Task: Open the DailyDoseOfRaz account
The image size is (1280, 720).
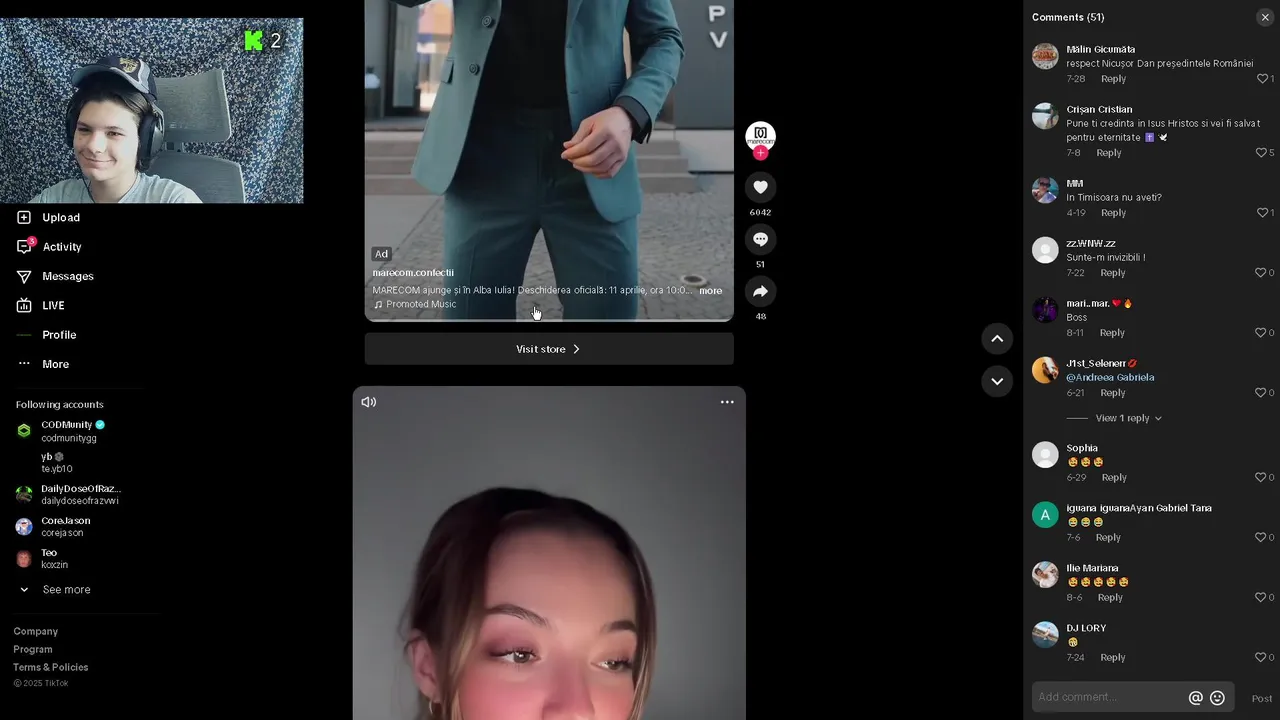Action: (x=70, y=494)
